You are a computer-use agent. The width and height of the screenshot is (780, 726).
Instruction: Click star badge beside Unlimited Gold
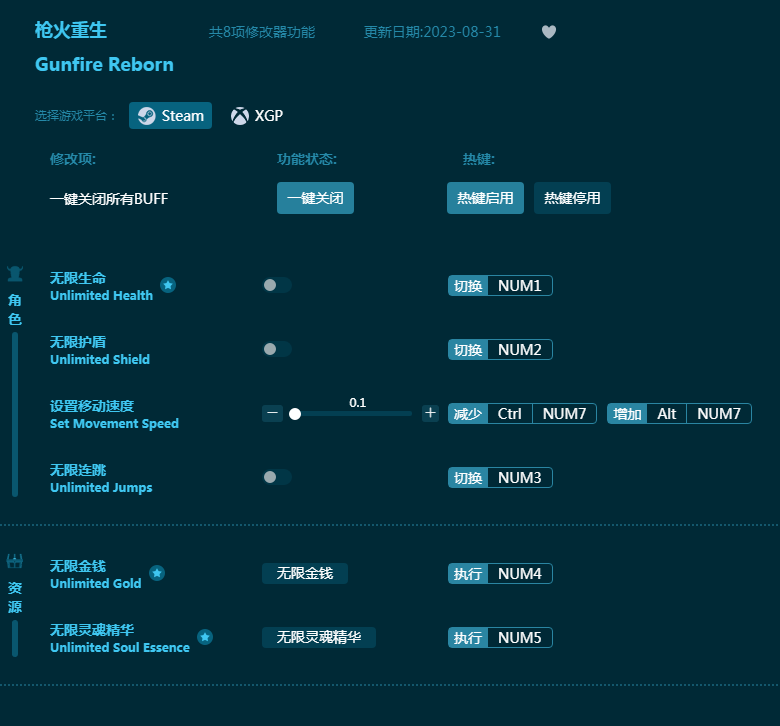pyautogui.click(x=157, y=573)
